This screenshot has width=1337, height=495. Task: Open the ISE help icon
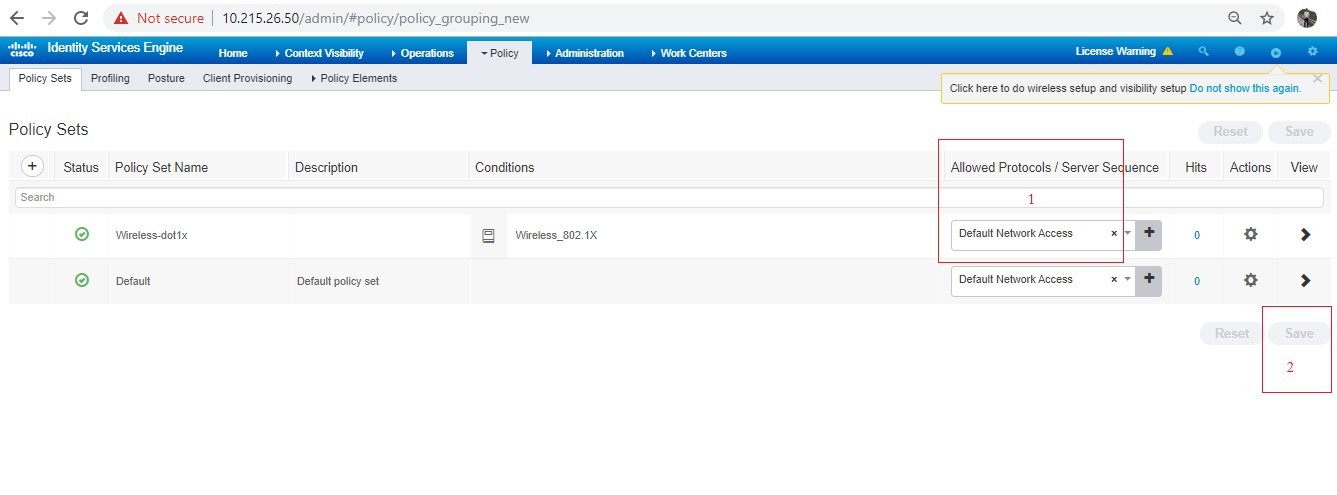1240,52
